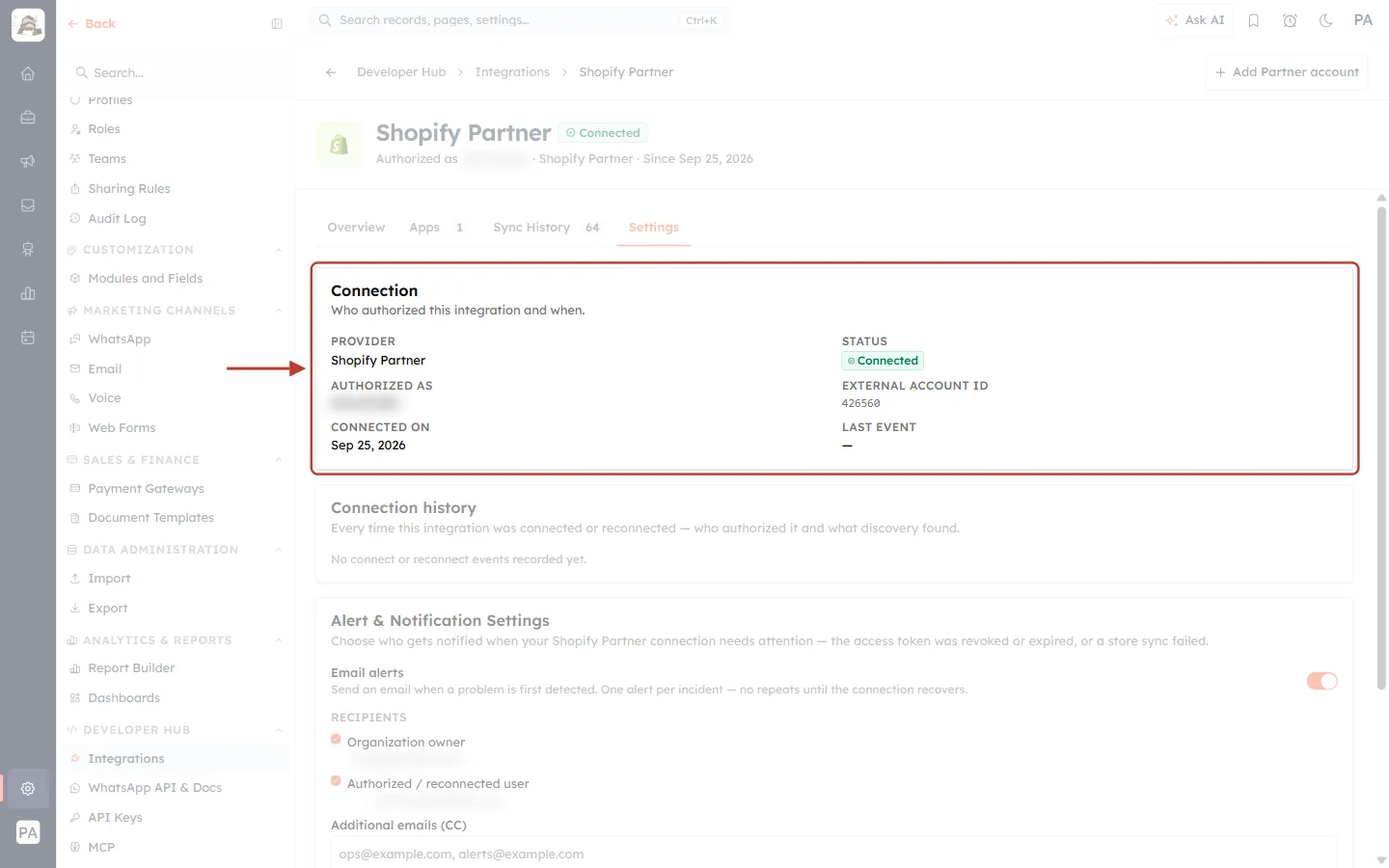The width and height of the screenshot is (1389, 868).
Task: Click the calendar icon in left rail
Action: (28, 338)
